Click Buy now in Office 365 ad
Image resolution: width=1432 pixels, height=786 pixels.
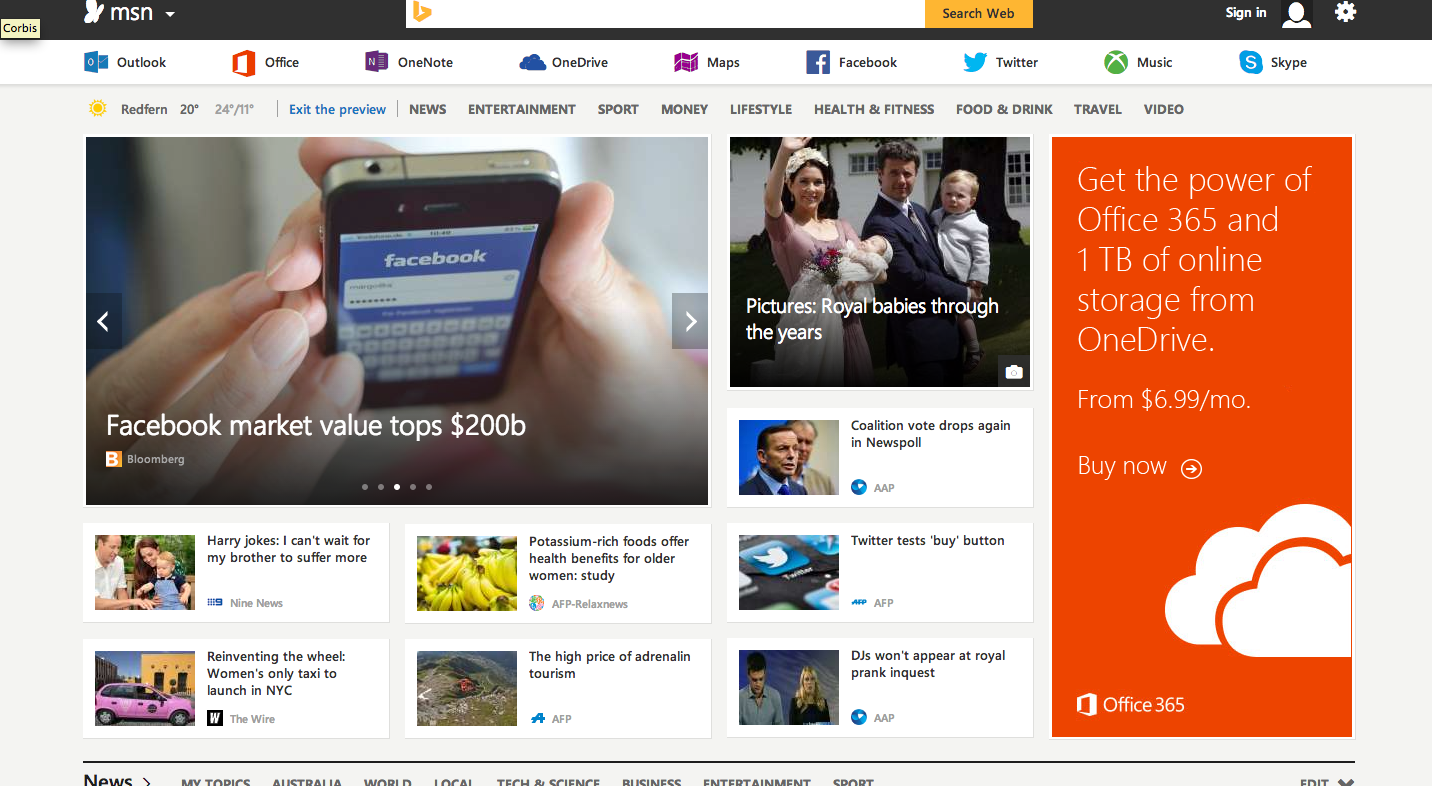(1139, 467)
